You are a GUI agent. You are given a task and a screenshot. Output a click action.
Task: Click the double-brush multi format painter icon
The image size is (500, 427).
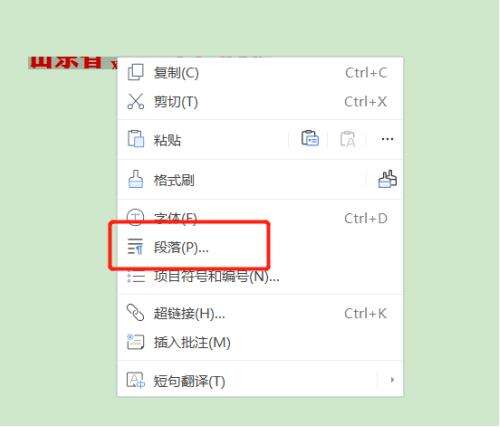point(387,179)
